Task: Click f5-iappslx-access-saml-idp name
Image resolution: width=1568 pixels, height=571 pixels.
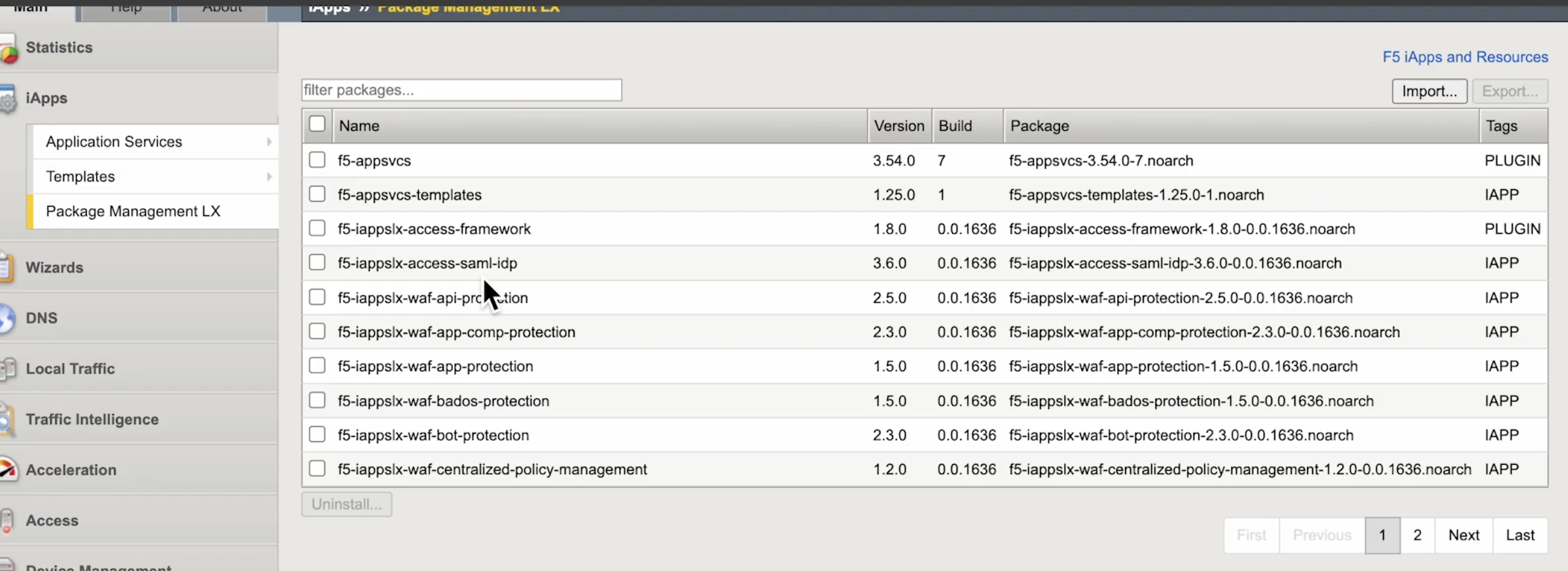Action: pos(427,263)
